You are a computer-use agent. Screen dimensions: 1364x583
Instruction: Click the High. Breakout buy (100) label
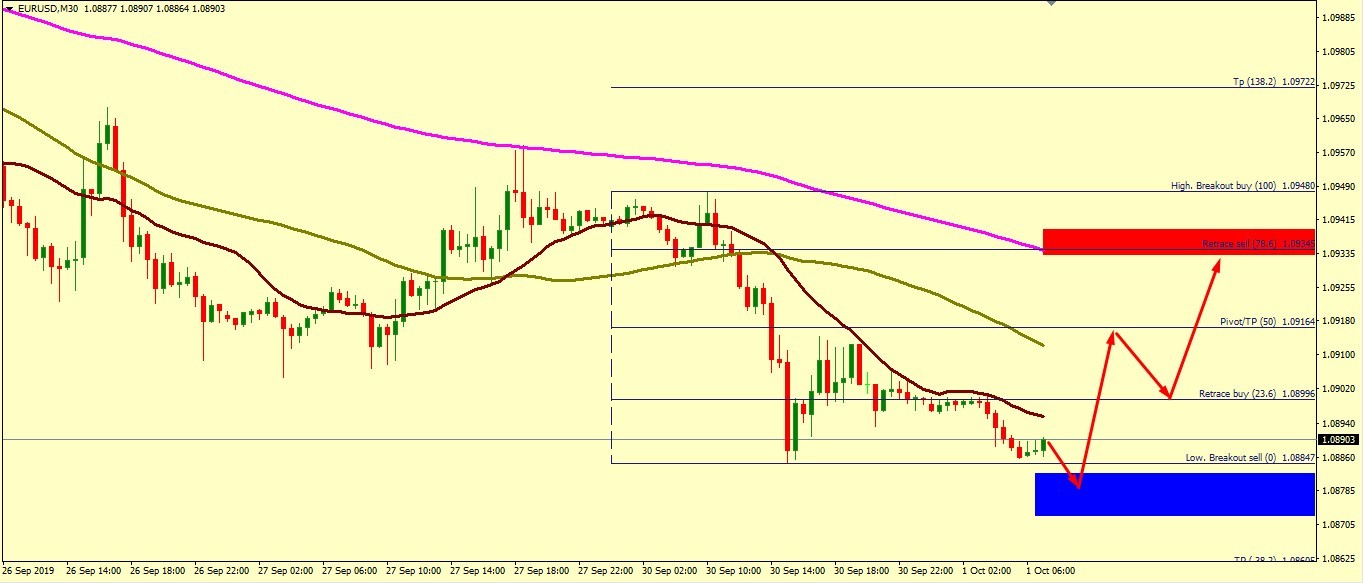(x=1242, y=186)
